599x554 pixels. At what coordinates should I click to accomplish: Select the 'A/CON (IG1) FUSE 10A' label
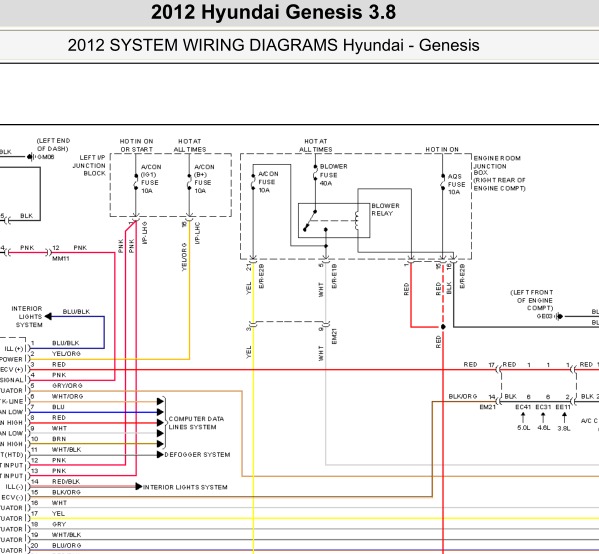click(x=151, y=179)
